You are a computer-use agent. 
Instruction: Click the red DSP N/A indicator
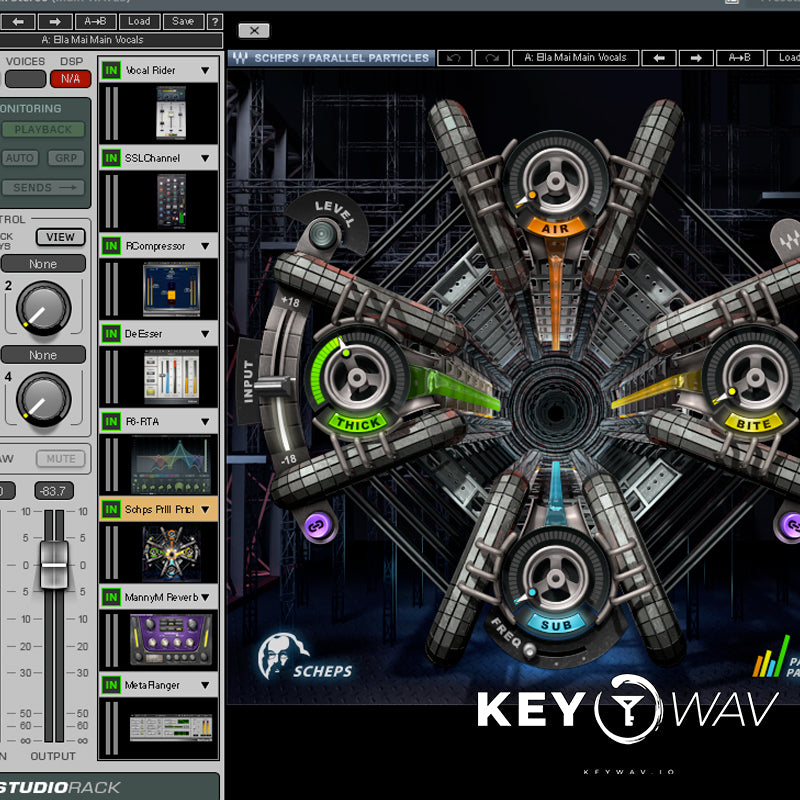[x=70, y=79]
